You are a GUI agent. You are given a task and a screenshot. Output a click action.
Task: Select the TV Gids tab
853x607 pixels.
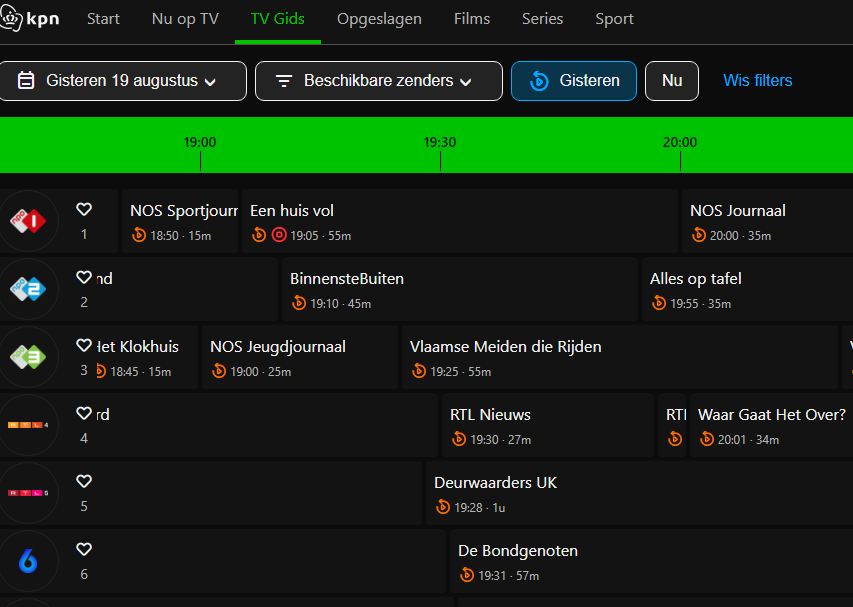[x=277, y=19]
